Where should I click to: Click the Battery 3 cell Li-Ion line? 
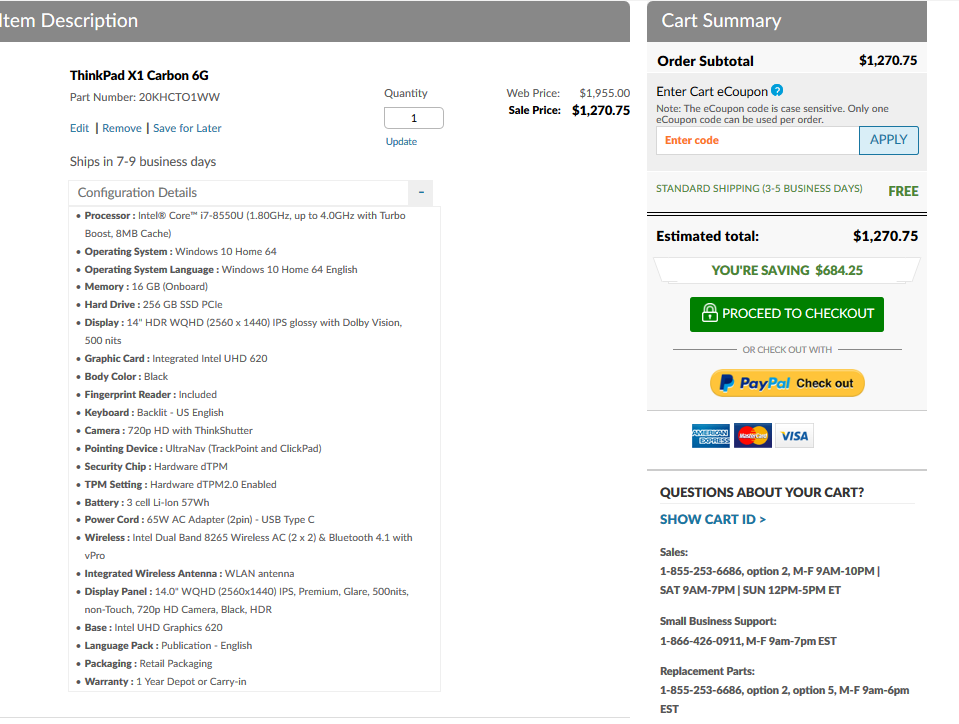point(147,503)
